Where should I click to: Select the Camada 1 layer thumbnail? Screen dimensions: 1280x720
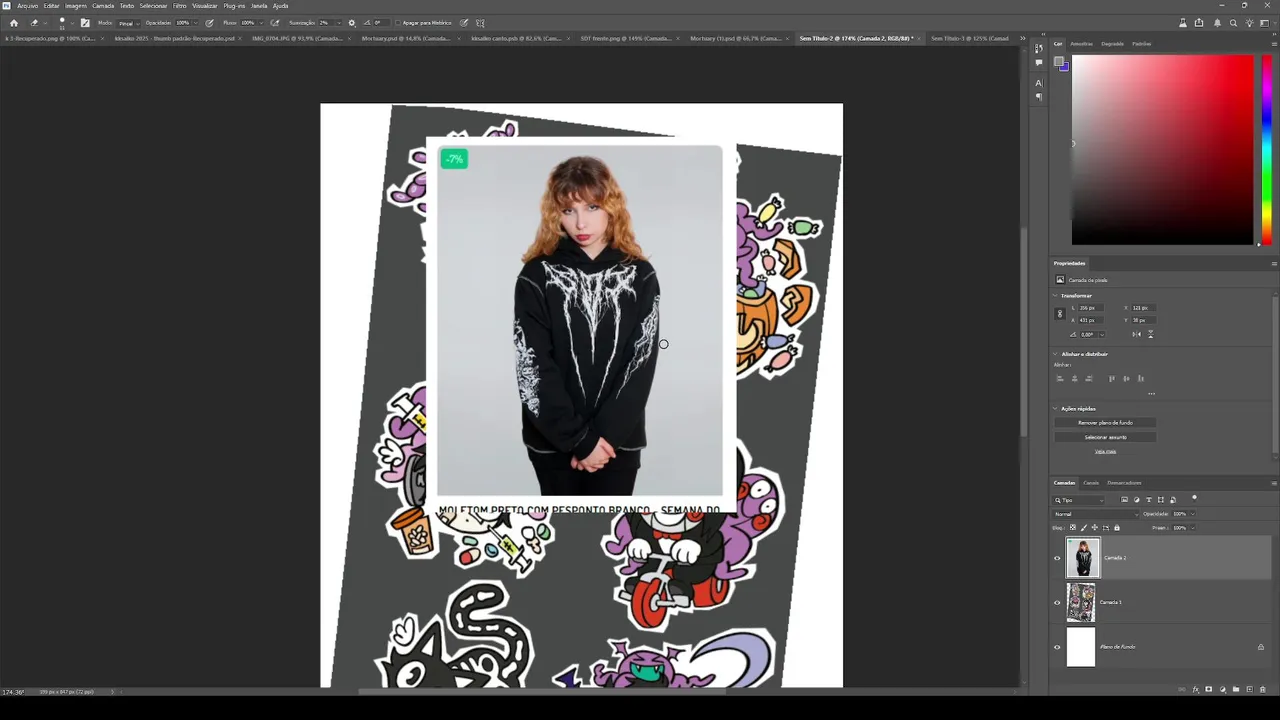click(x=1081, y=602)
